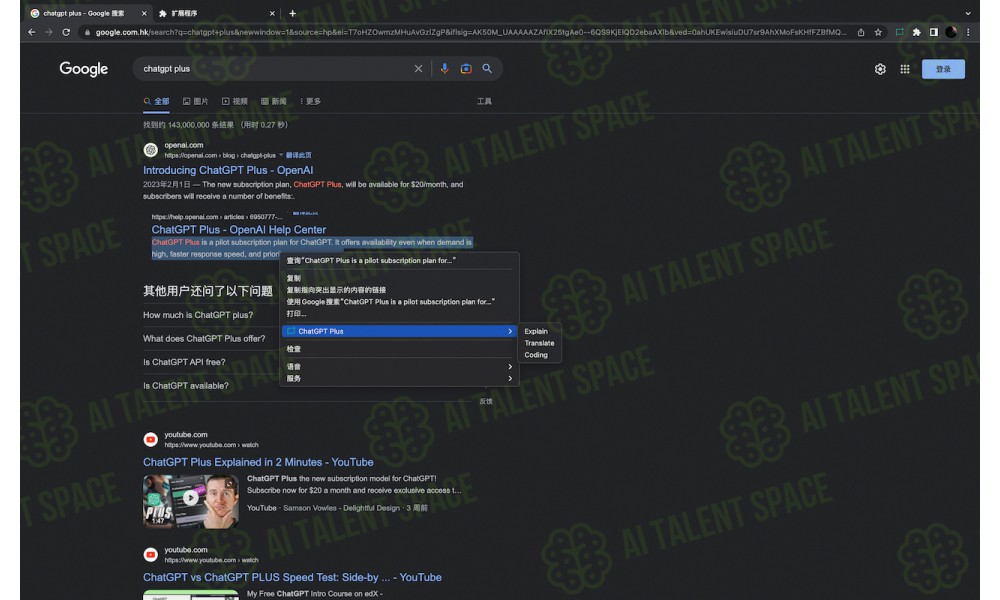1000x600 pixels.
Task: Open Chrome's three-dot menu
Action: click(x=968, y=32)
